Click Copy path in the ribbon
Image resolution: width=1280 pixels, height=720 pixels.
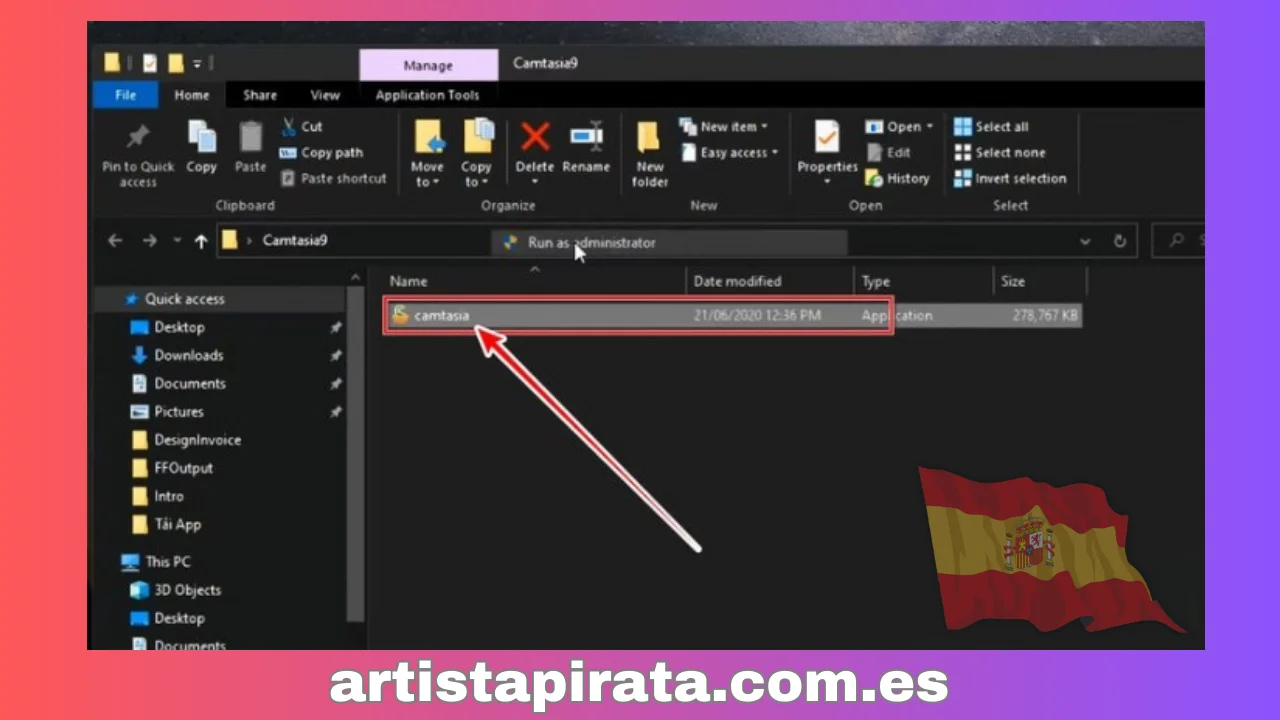tap(321, 153)
